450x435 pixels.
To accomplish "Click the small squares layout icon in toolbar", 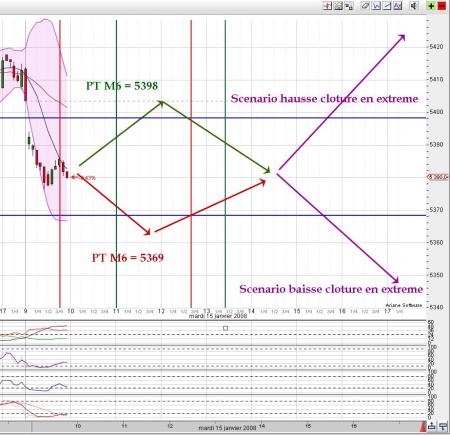I will tap(349, 6).
